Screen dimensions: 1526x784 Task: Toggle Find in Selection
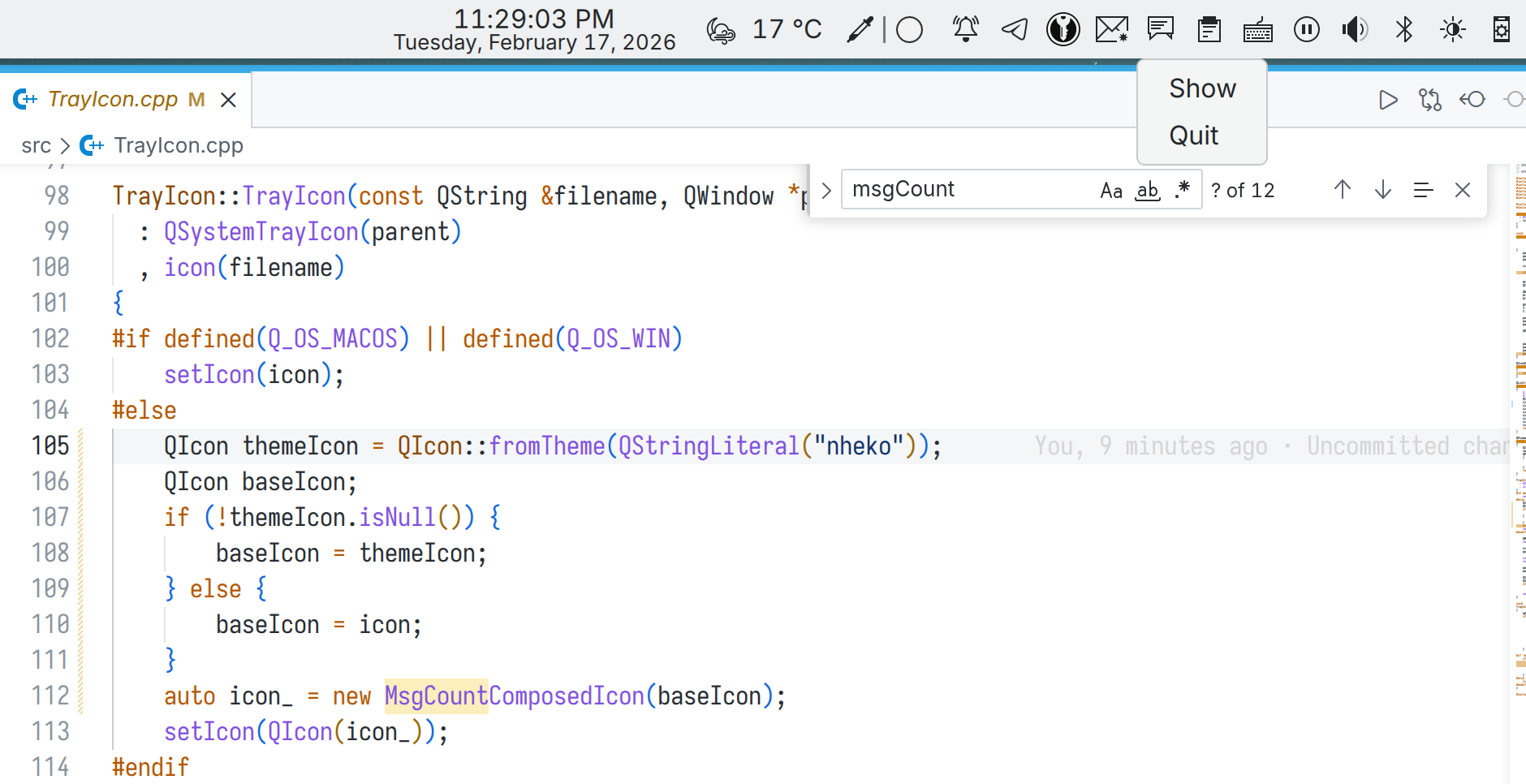click(1422, 190)
